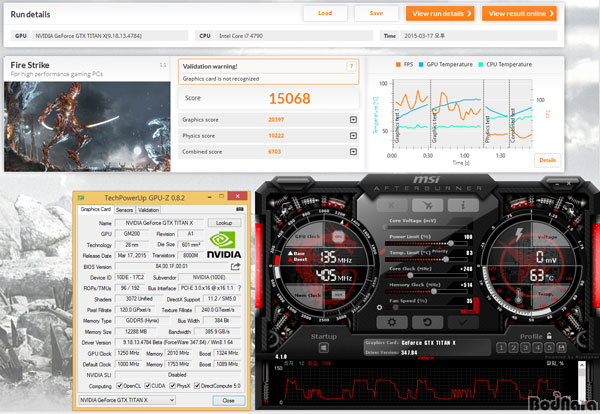Toggle Afterburner profile lock icon
Screen dimensions: 600x414
coord(549,336)
